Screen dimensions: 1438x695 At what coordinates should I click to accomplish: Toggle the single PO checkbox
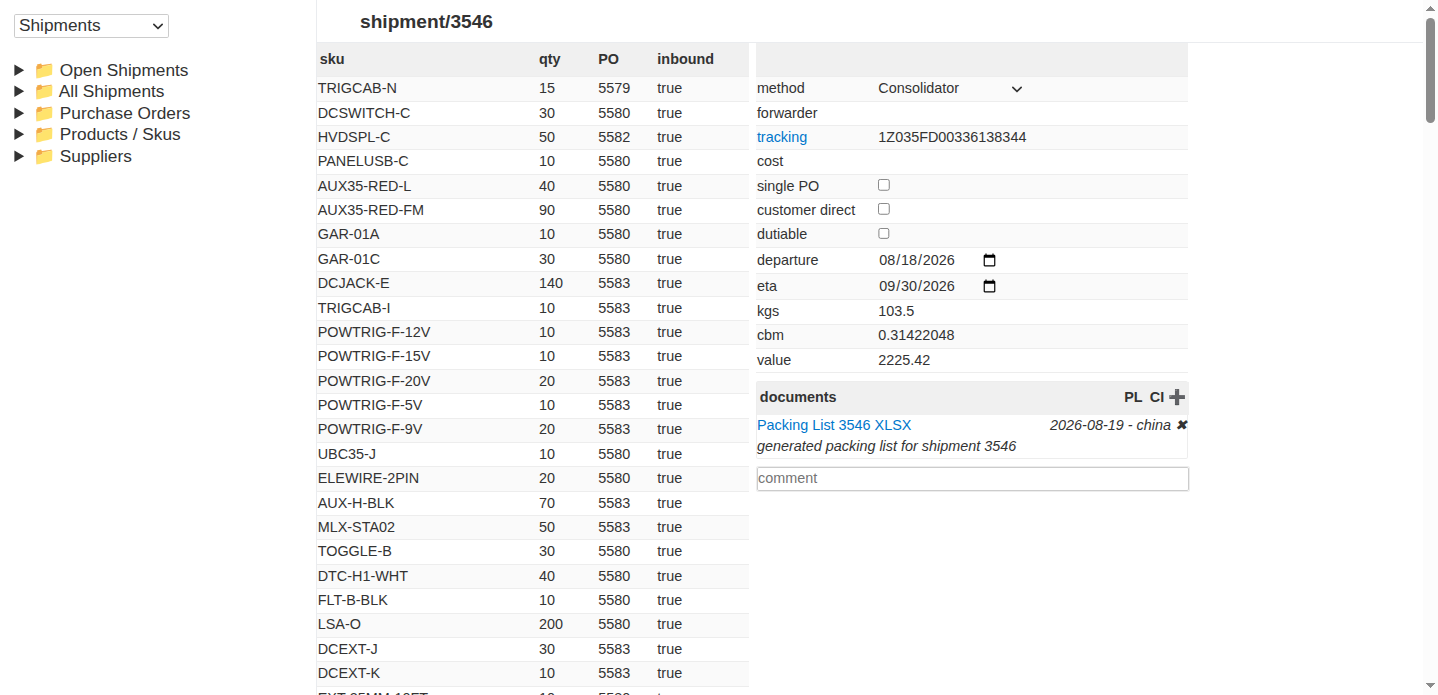pos(884,185)
